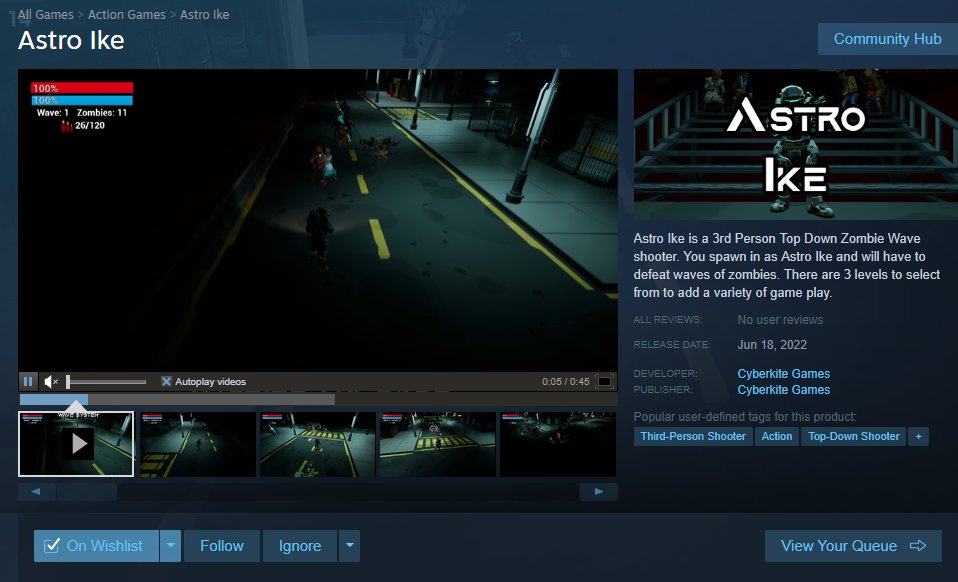The height and width of the screenshot is (582, 958).
Task: Click the right arrow of the thumbnail strip
Action: pyautogui.click(x=599, y=492)
